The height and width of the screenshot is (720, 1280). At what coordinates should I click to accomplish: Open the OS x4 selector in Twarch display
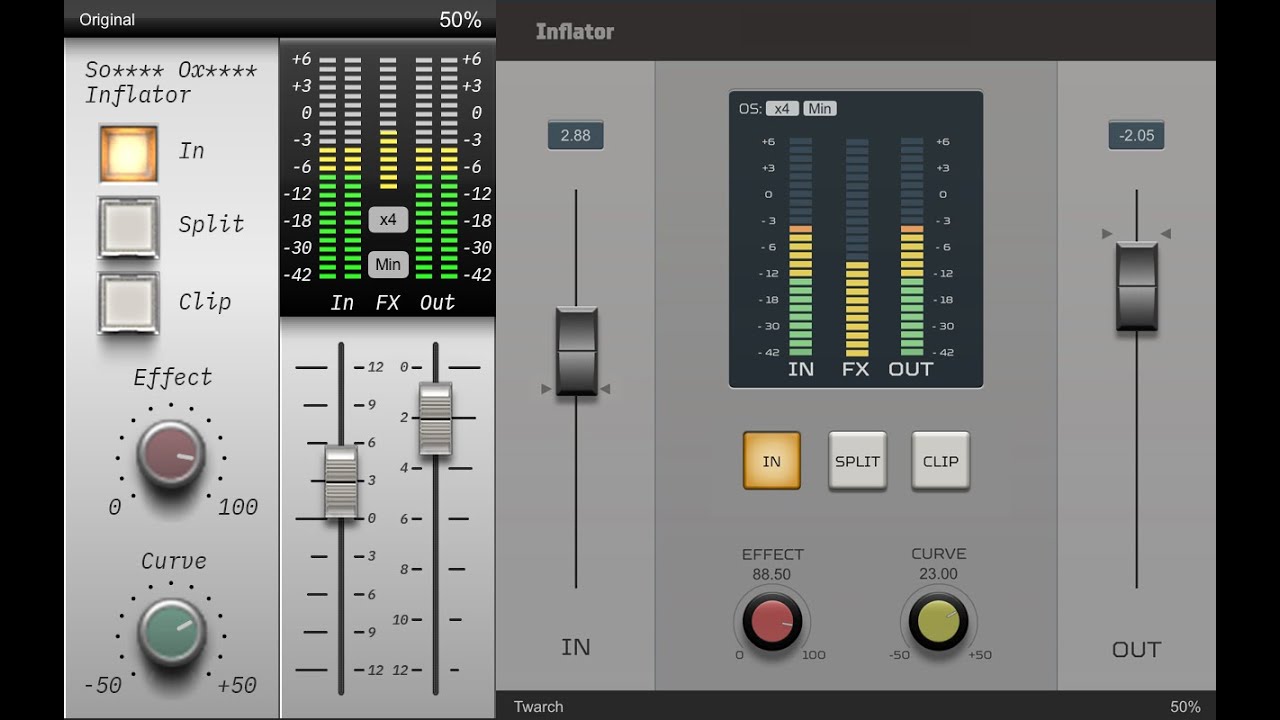[782, 108]
